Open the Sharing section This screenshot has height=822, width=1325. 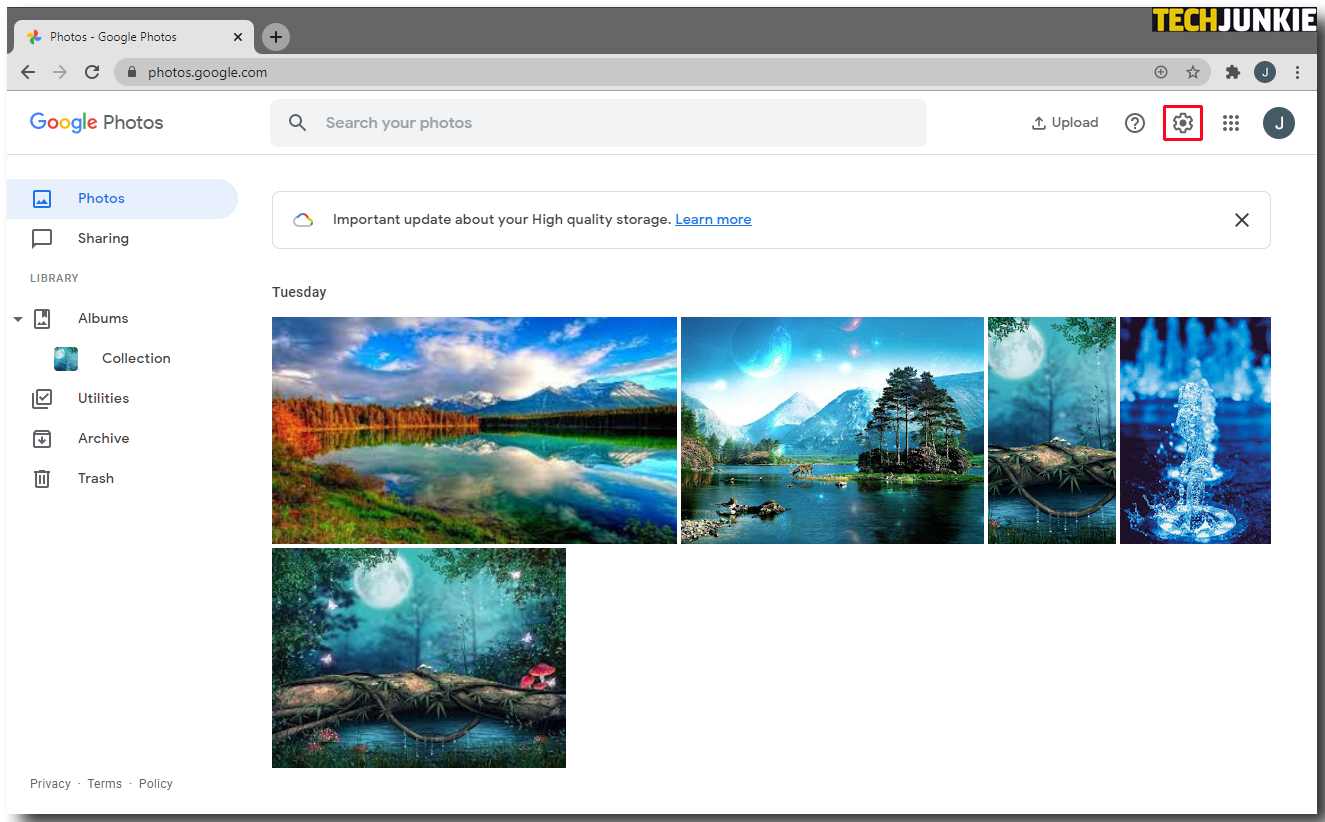103,238
